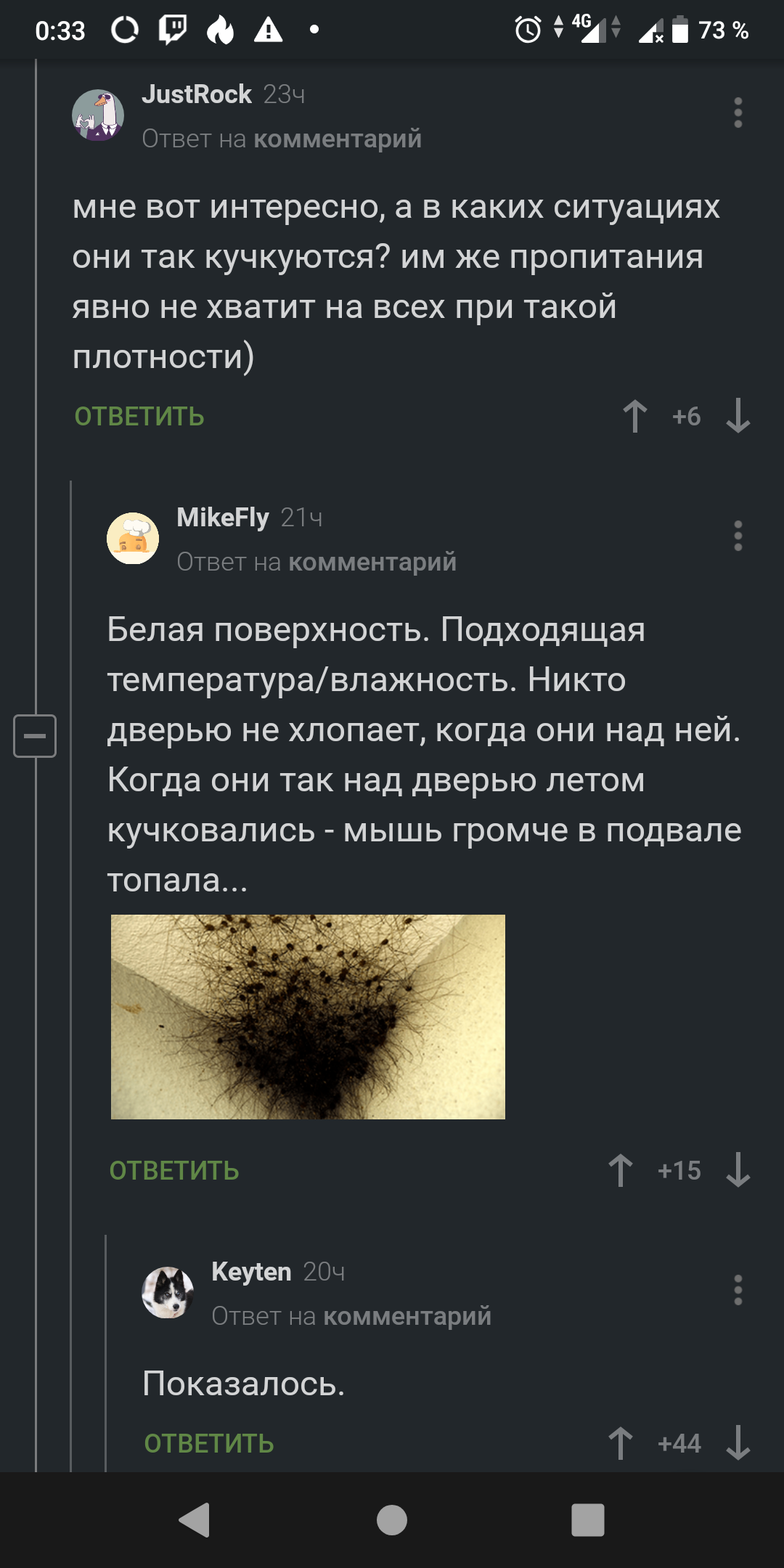Screen dimensions: 784x1568
Task: Downvote Keyten's comment
Action: (x=738, y=1443)
